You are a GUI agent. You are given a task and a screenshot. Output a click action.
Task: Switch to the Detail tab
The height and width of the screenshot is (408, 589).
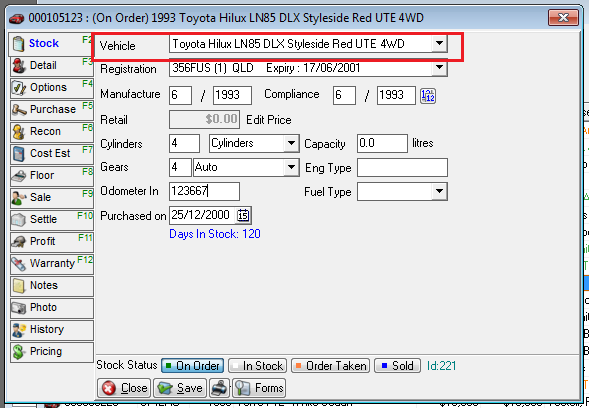[51, 66]
